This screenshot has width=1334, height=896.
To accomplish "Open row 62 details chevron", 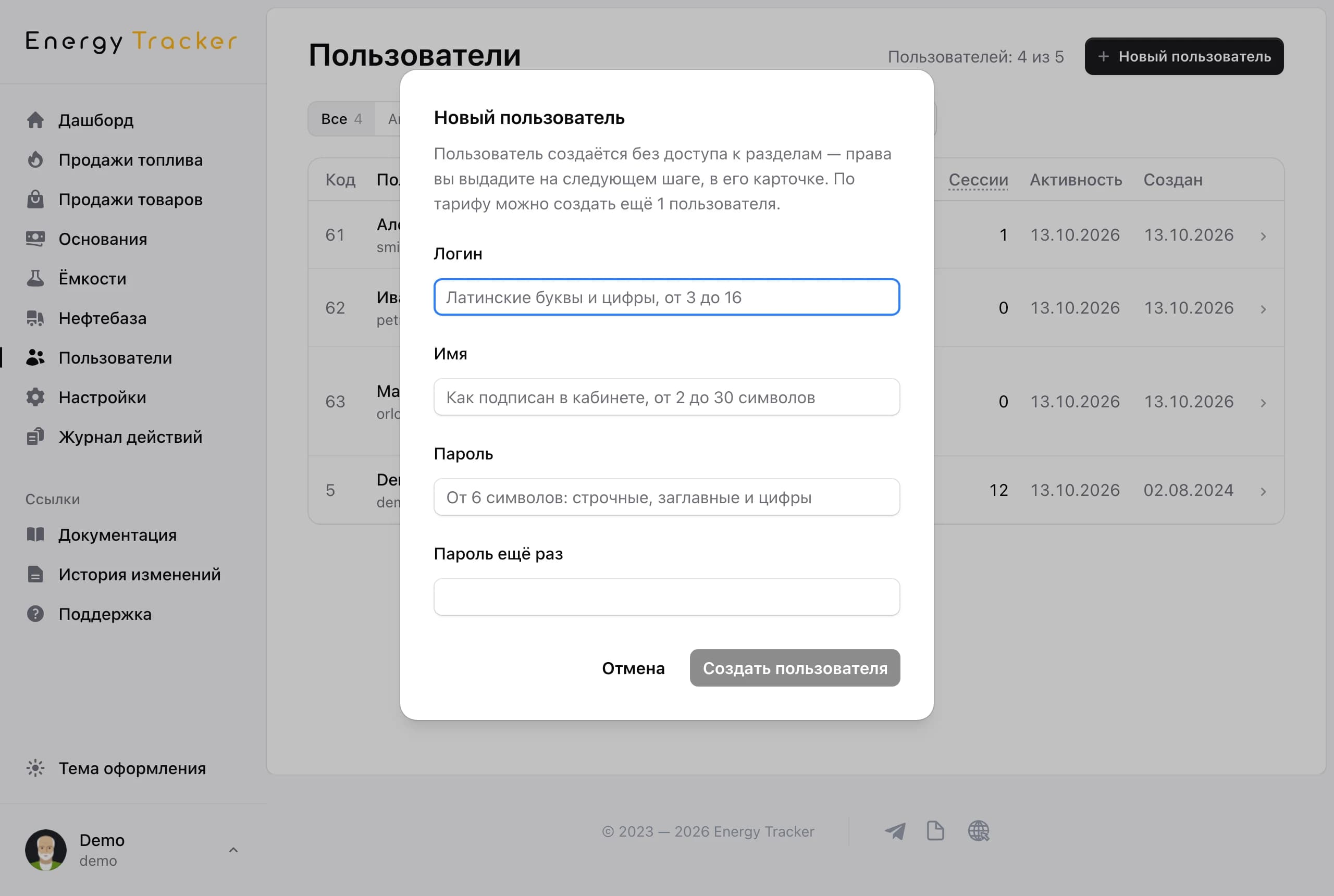I will point(1263,309).
